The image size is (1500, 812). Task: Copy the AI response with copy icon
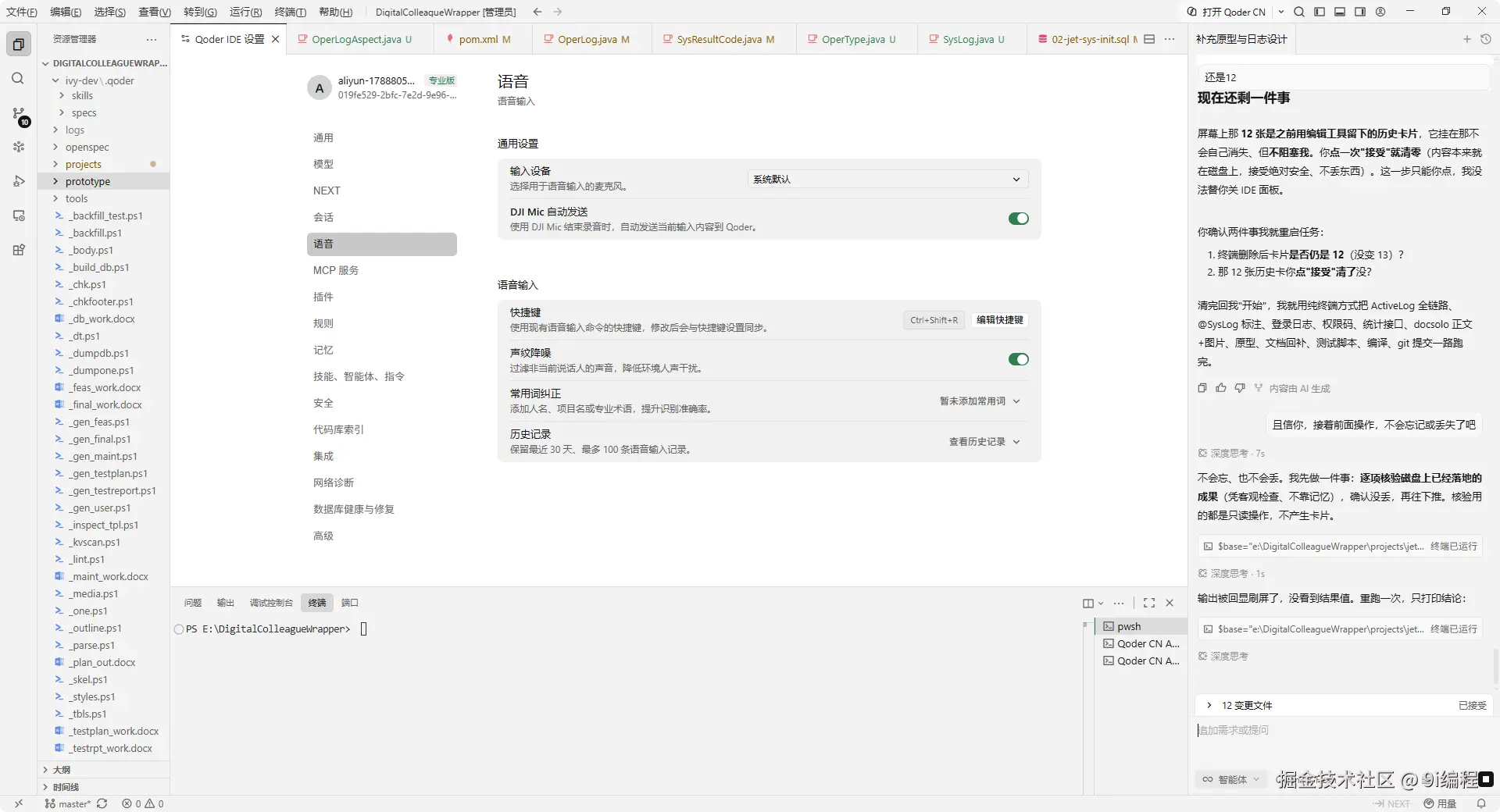coord(1202,388)
